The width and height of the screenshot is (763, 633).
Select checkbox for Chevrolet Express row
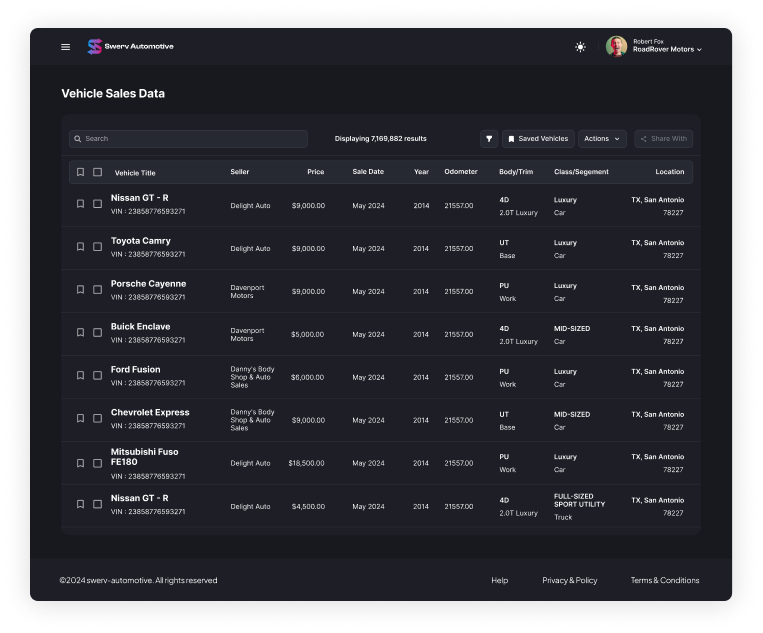coord(97,418)
